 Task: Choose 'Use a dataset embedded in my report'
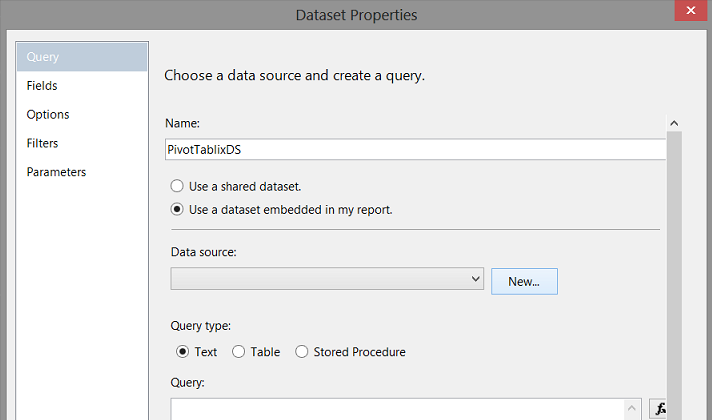(x=177, y=210)
